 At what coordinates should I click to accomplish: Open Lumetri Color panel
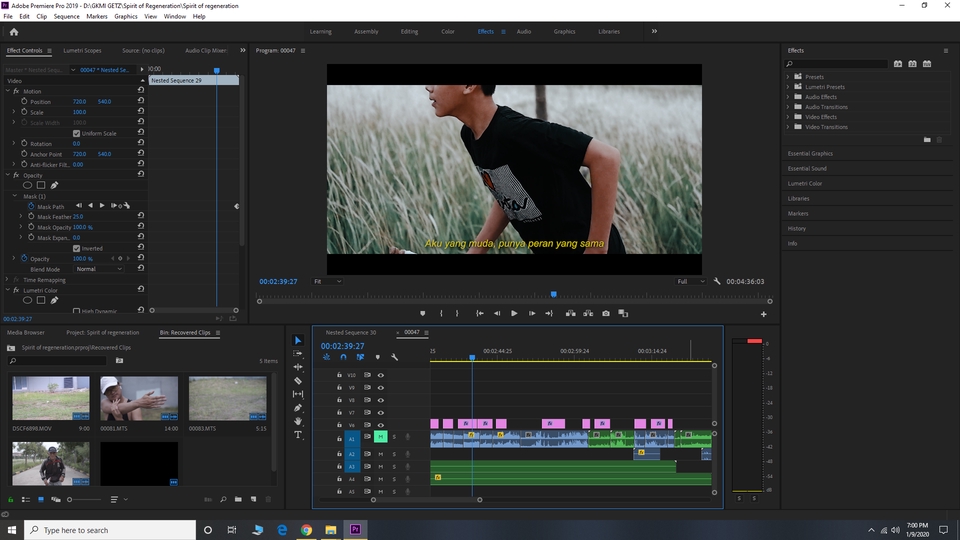[x=805, y=184]
